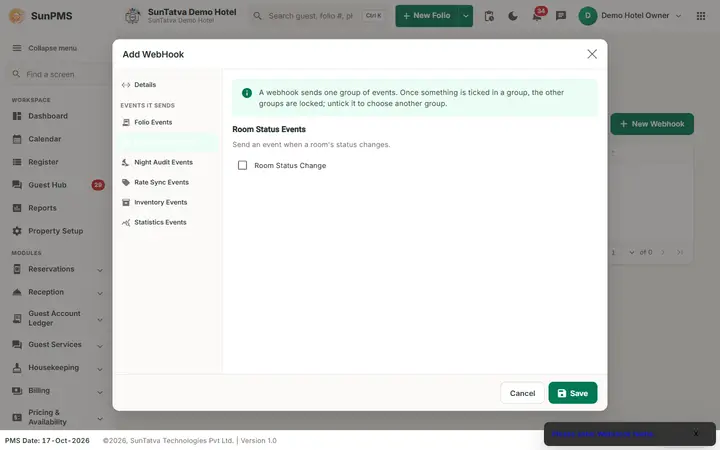Image resolution: width=720 pixels, height=450 pixels.
Task: Open Dashboard from the sidebar
Action: click(x=57, y=116)
